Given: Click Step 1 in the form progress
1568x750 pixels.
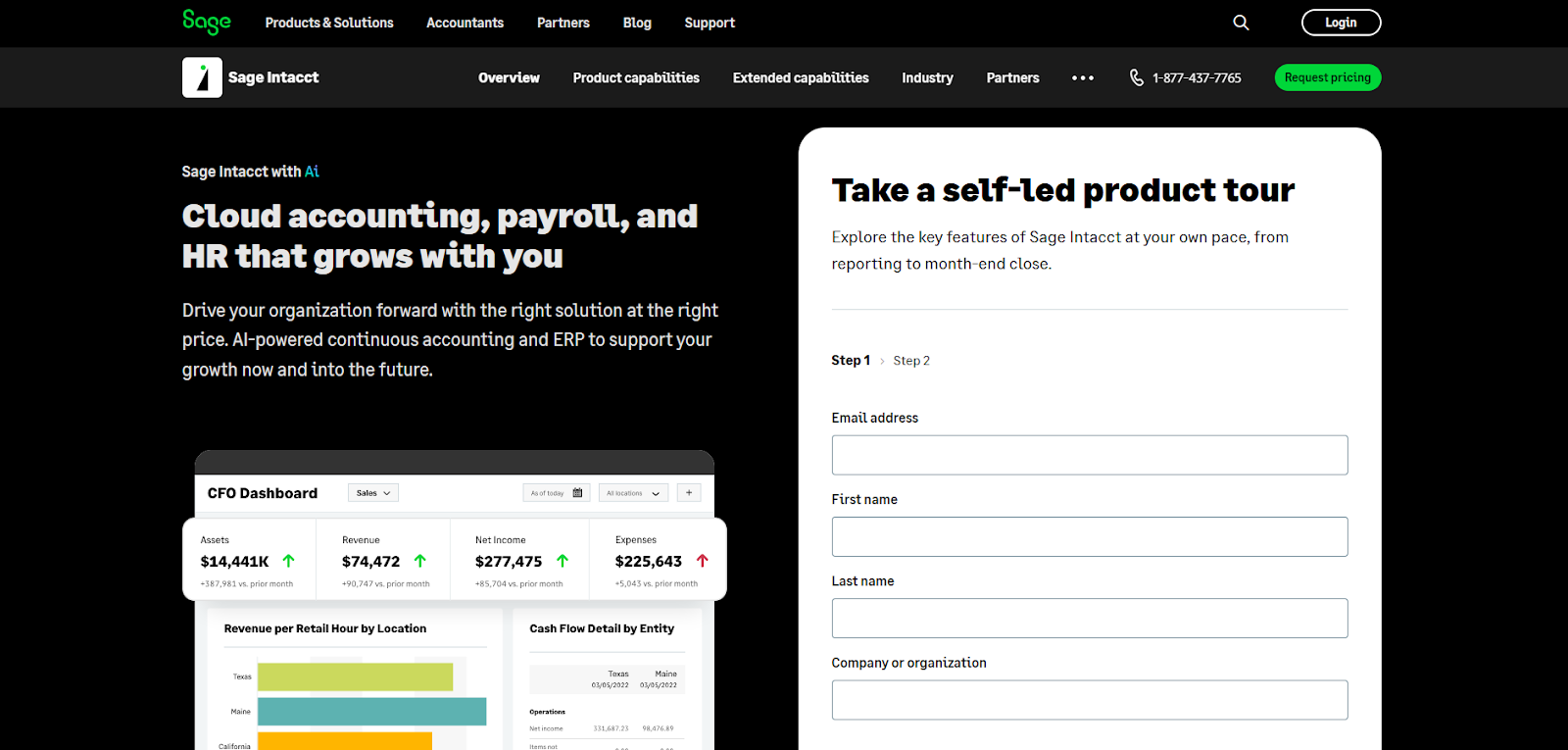Looking at the screenshot, I should (851, 361).
